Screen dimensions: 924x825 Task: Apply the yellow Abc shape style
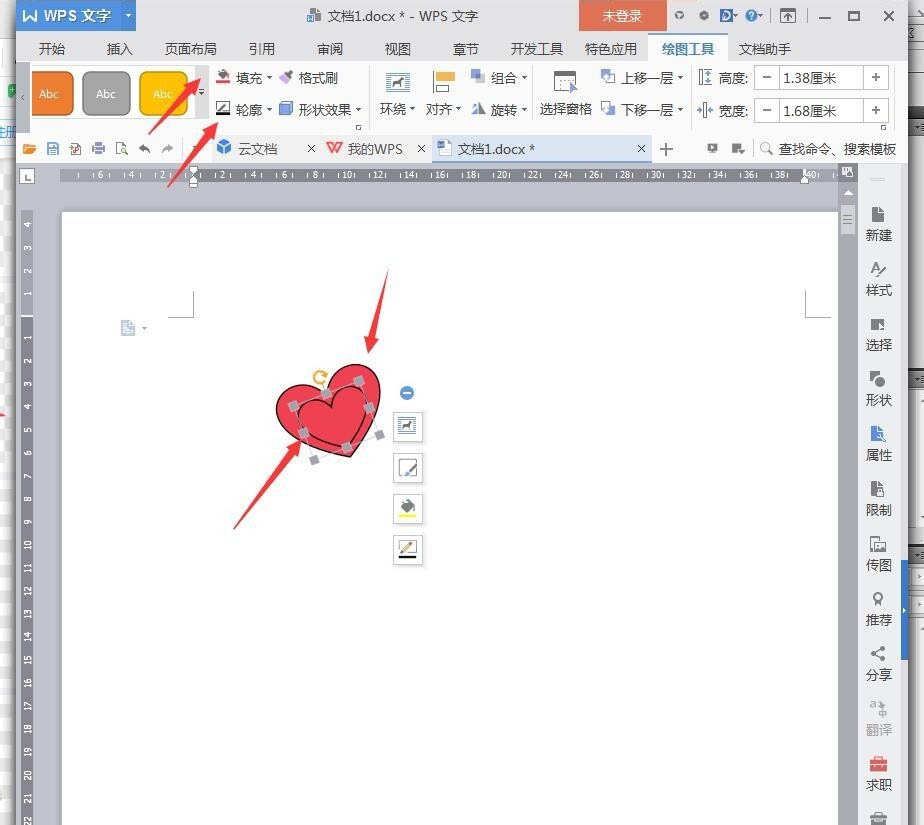coord(163,93)
